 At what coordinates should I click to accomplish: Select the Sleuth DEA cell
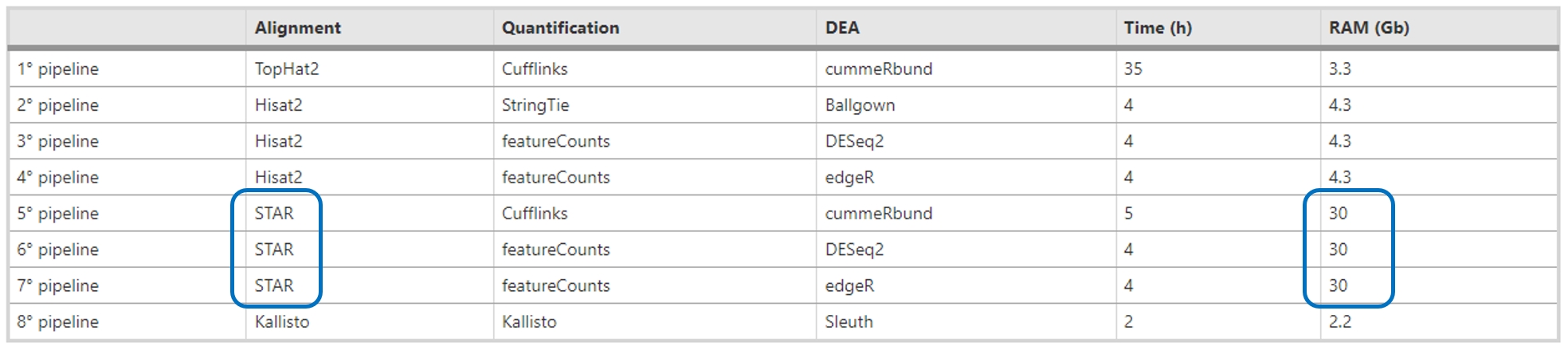[x=849, y=322]
